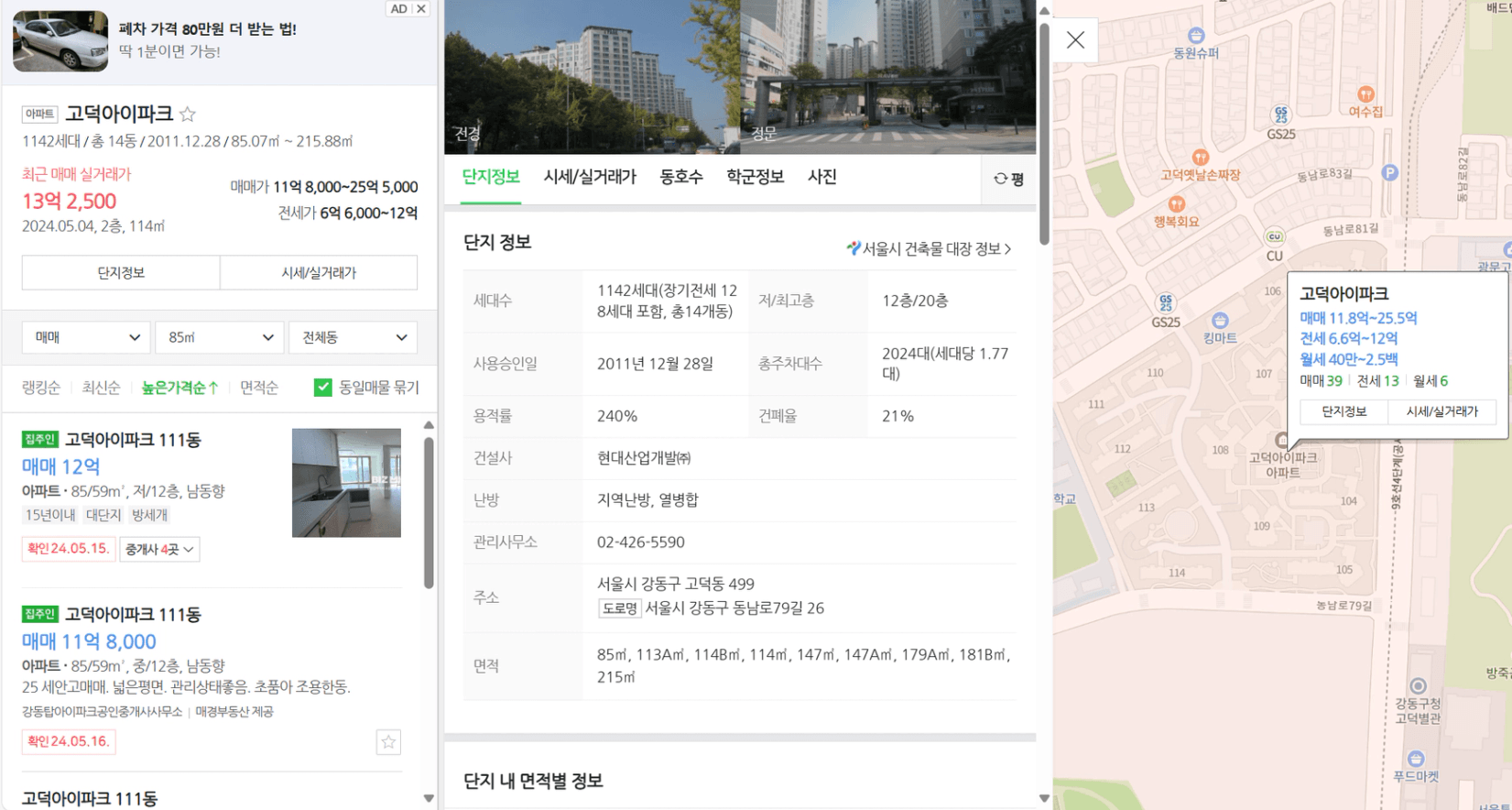Viewport: 1512px width, 810px height.
Task: Sort listings by 면적순
Action: tap(259, 388)
